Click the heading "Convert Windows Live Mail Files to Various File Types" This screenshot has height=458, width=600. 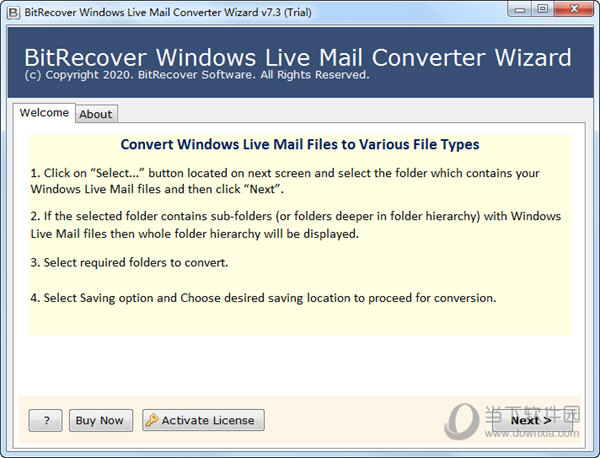coord(300,144)
